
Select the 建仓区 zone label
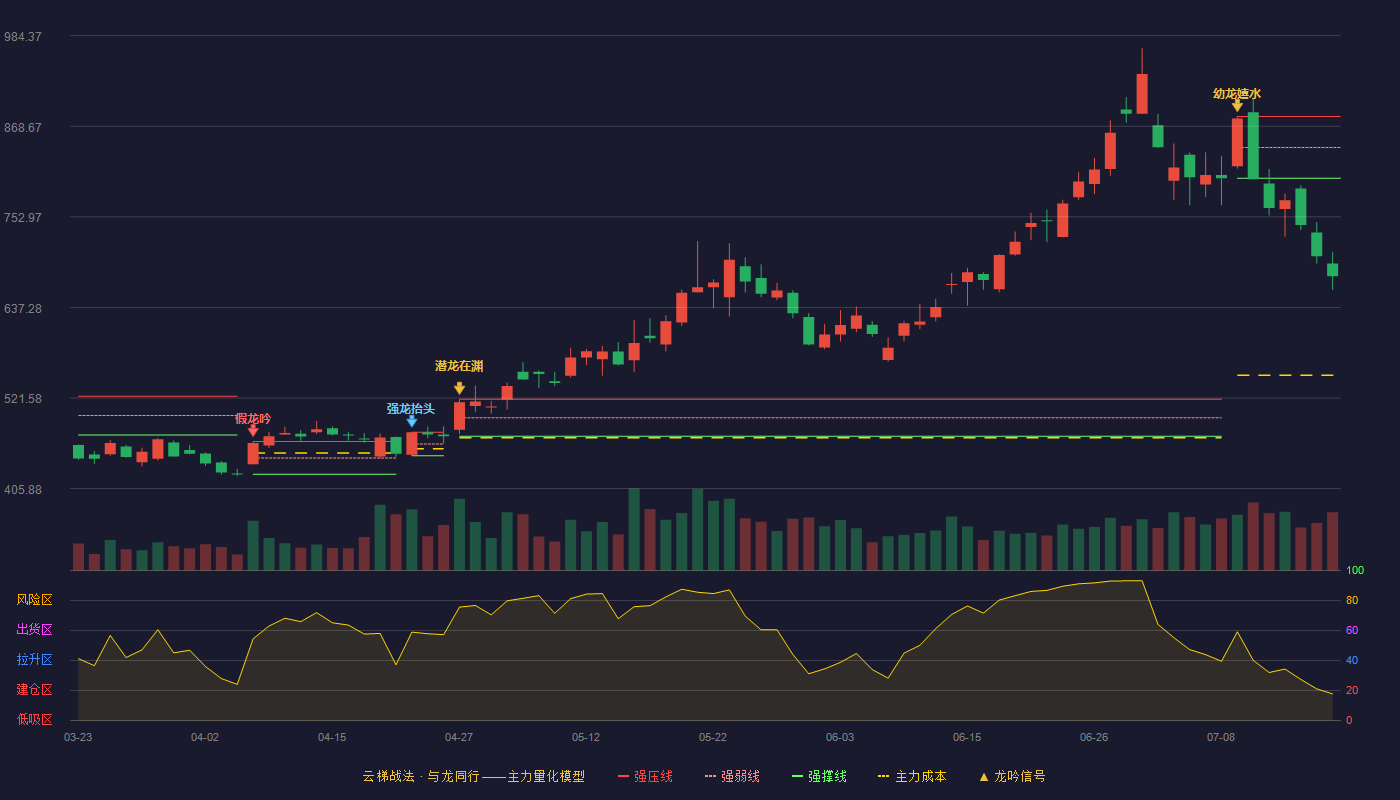click(x=34, y=690)
